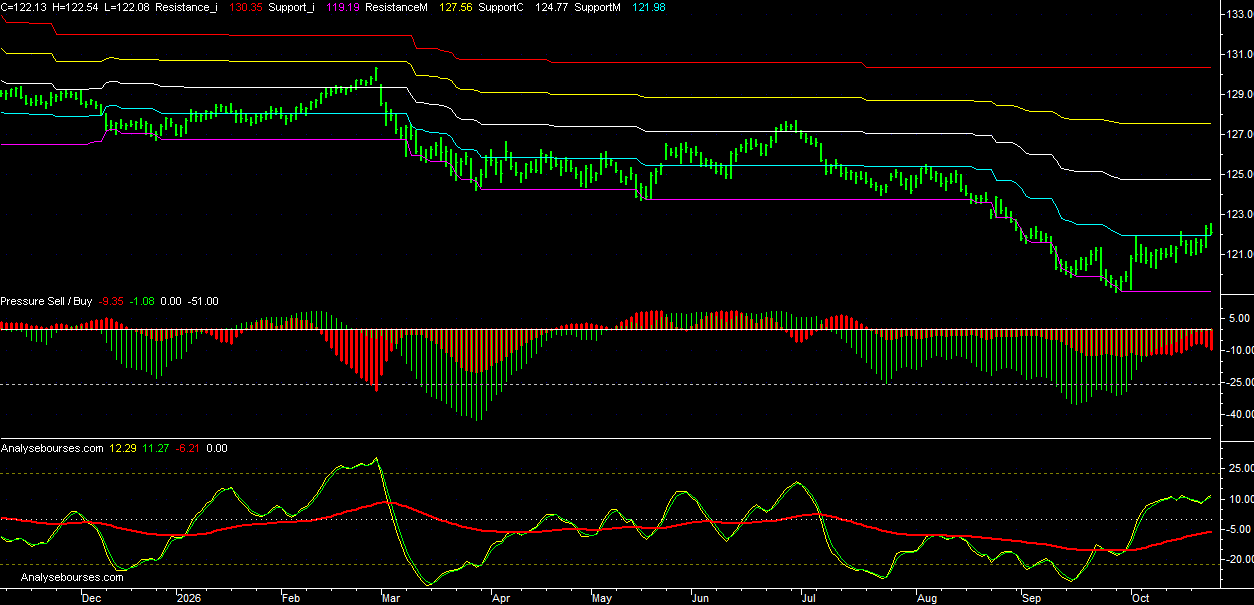Click the 'Feb' month label on time axis
1254x605 pixels.
pyautogui.click(x=291, y=598)
